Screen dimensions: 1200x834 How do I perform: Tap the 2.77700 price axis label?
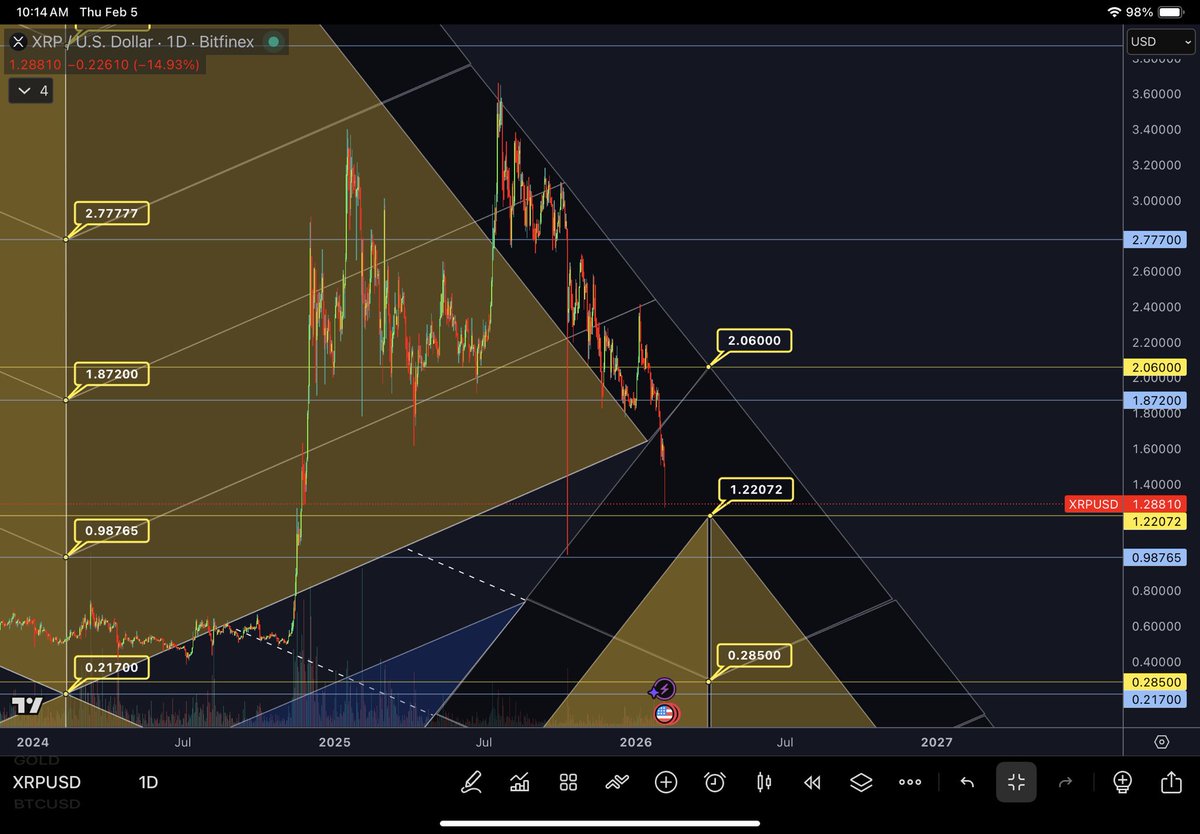(1155, 239)
